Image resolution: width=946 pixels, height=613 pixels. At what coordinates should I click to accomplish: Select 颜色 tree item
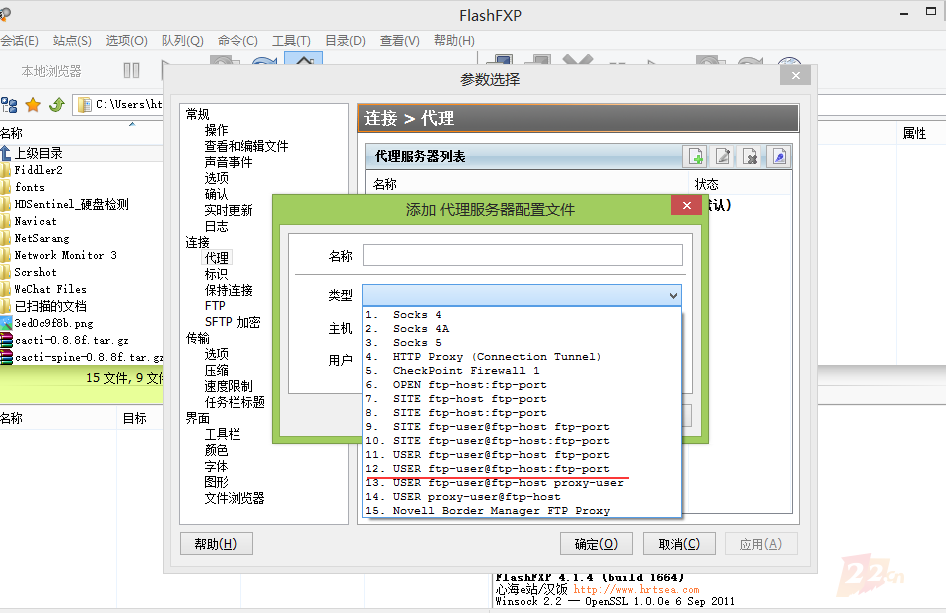tap(216, 450)
